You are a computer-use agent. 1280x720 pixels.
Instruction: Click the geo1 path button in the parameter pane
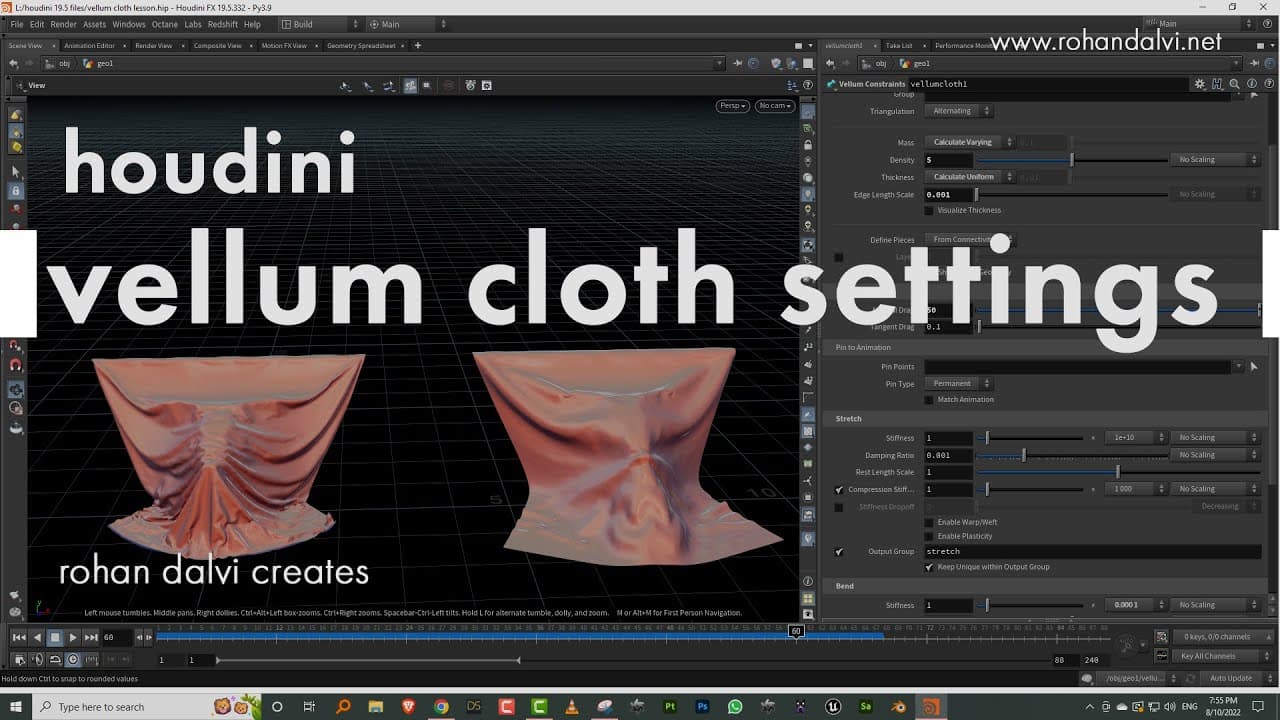tap(914, 63)
